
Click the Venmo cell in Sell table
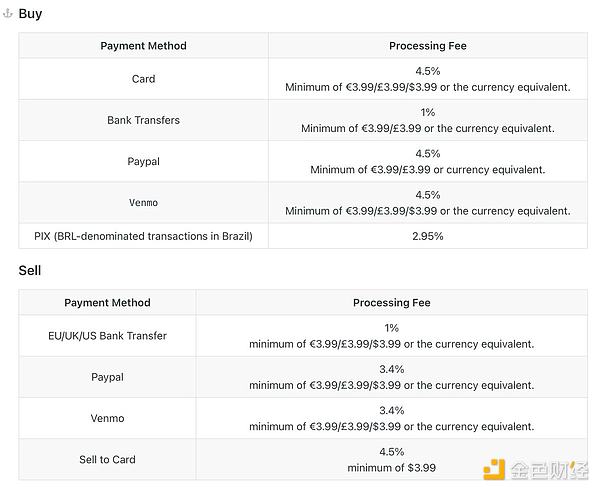(107, 418)
